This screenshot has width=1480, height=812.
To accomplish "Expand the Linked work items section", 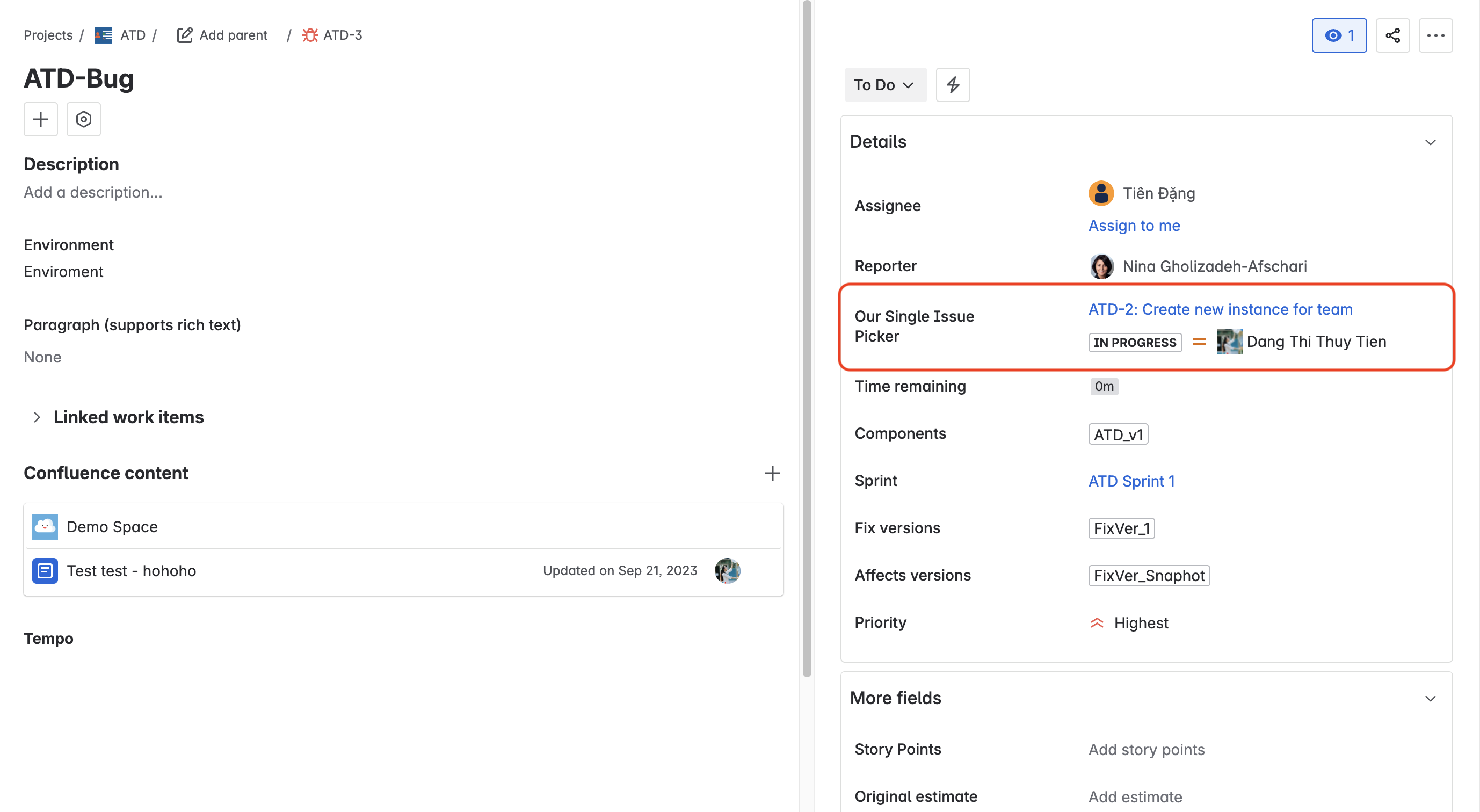I will coord(37,417).
